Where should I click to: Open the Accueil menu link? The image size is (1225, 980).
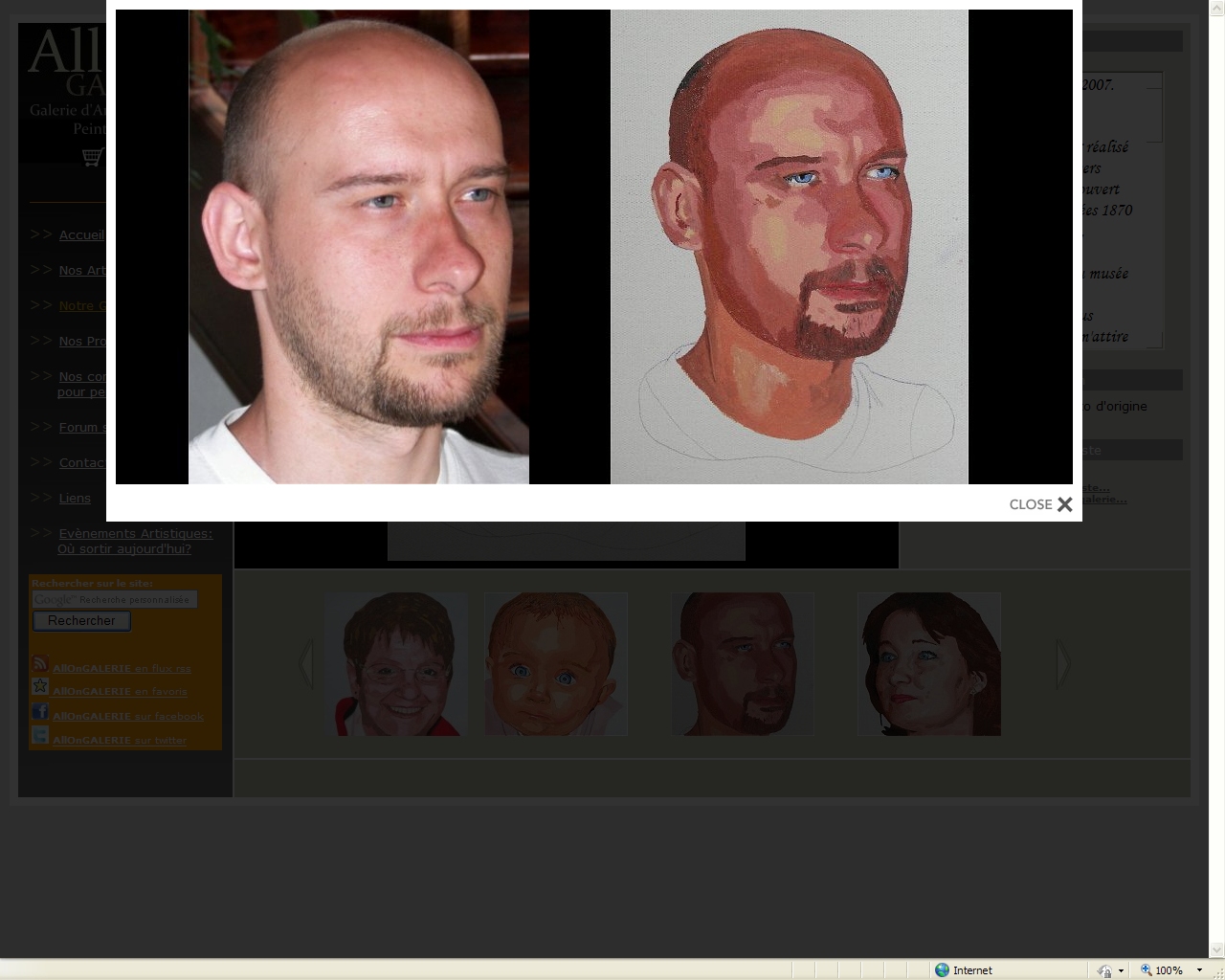point(81,235)
